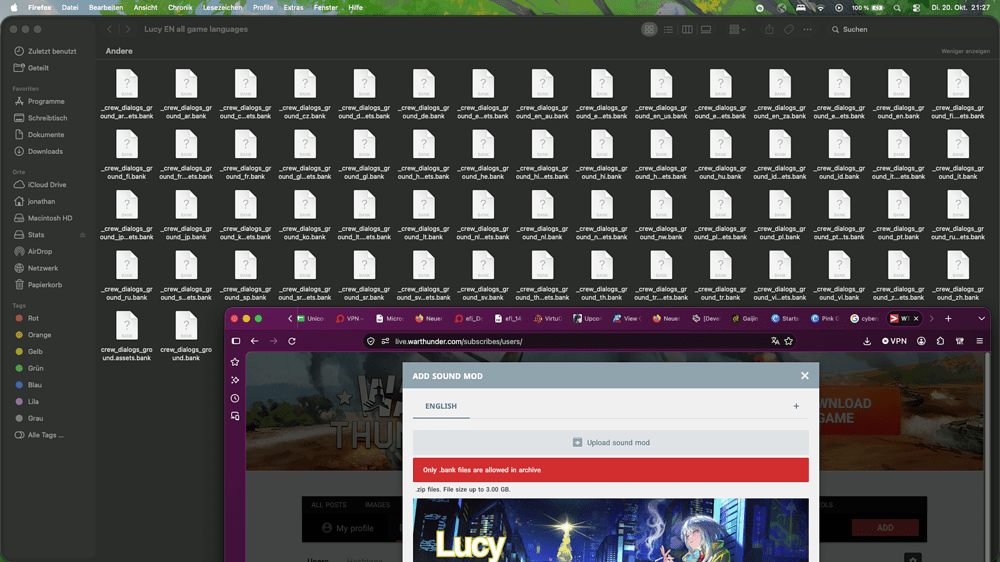Open a new browser tab

click(x=948, y=318)
